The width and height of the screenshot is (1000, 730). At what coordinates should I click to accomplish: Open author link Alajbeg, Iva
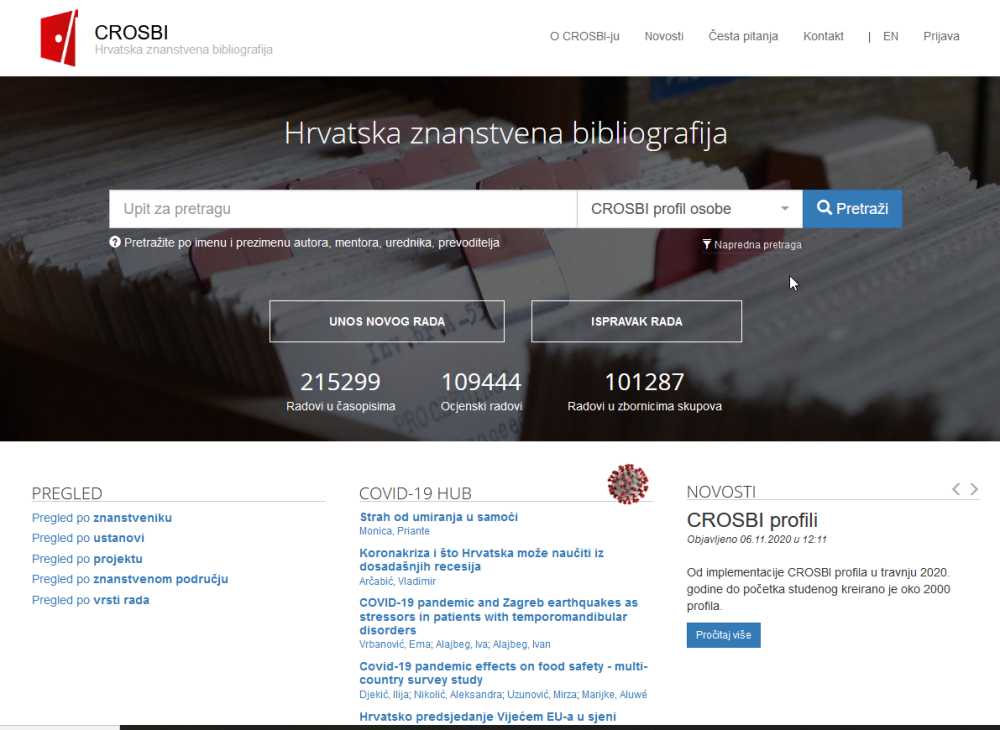[462, 645]
